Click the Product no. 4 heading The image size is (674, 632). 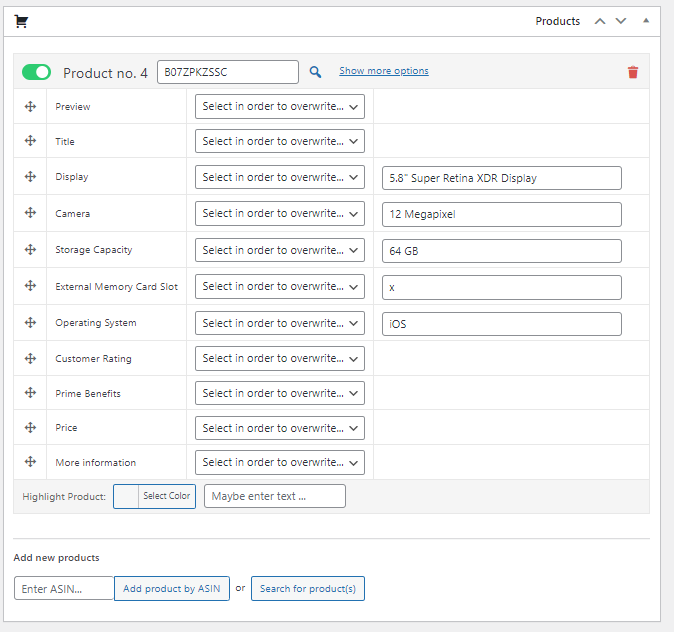105,73
